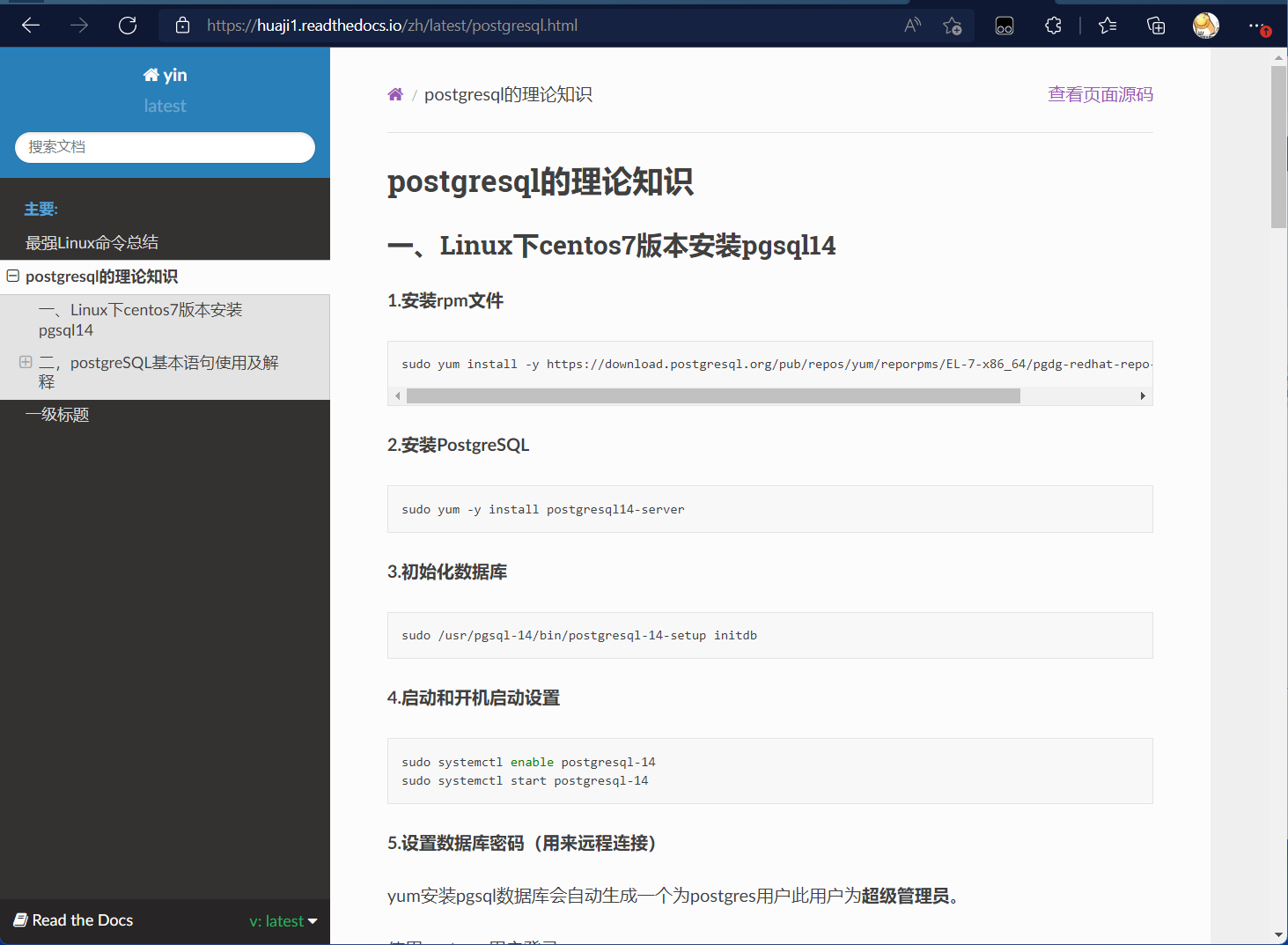The width and height of the screenshot is (1288, 945).
Task: Reload the page with the refresh icon
Action: [128, 26]
